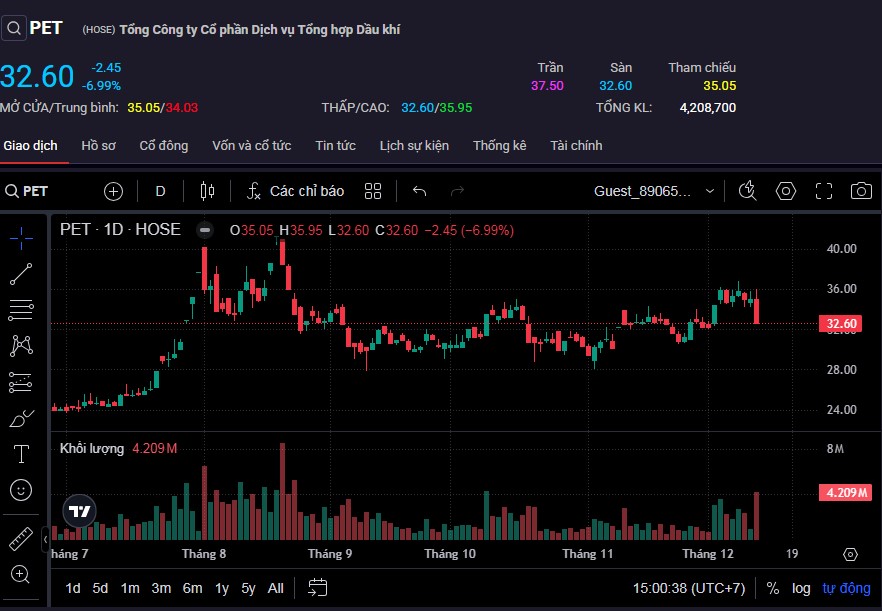The width and height of the screenshot is (882, 611).
Task: Choose the brush drawing tool
Action: 21,418
